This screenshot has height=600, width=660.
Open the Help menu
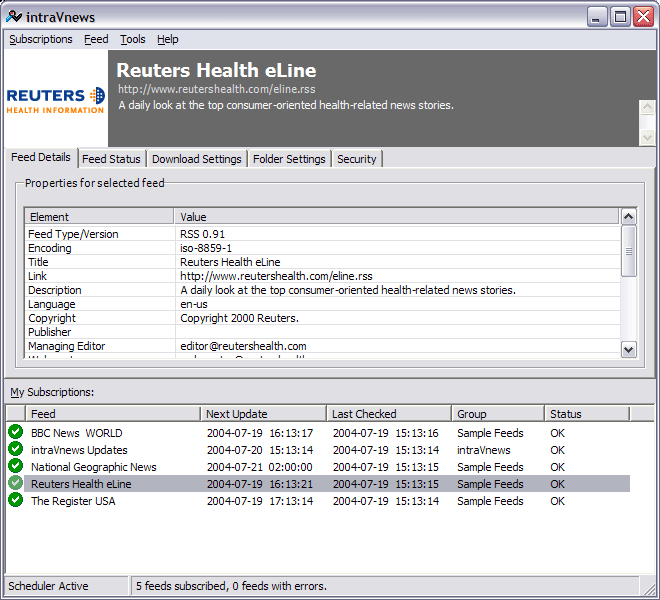coord(168,39)
